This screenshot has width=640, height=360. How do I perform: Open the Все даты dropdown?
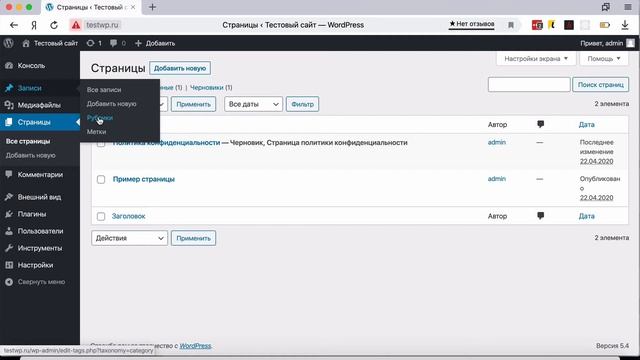tap(253, 104)
